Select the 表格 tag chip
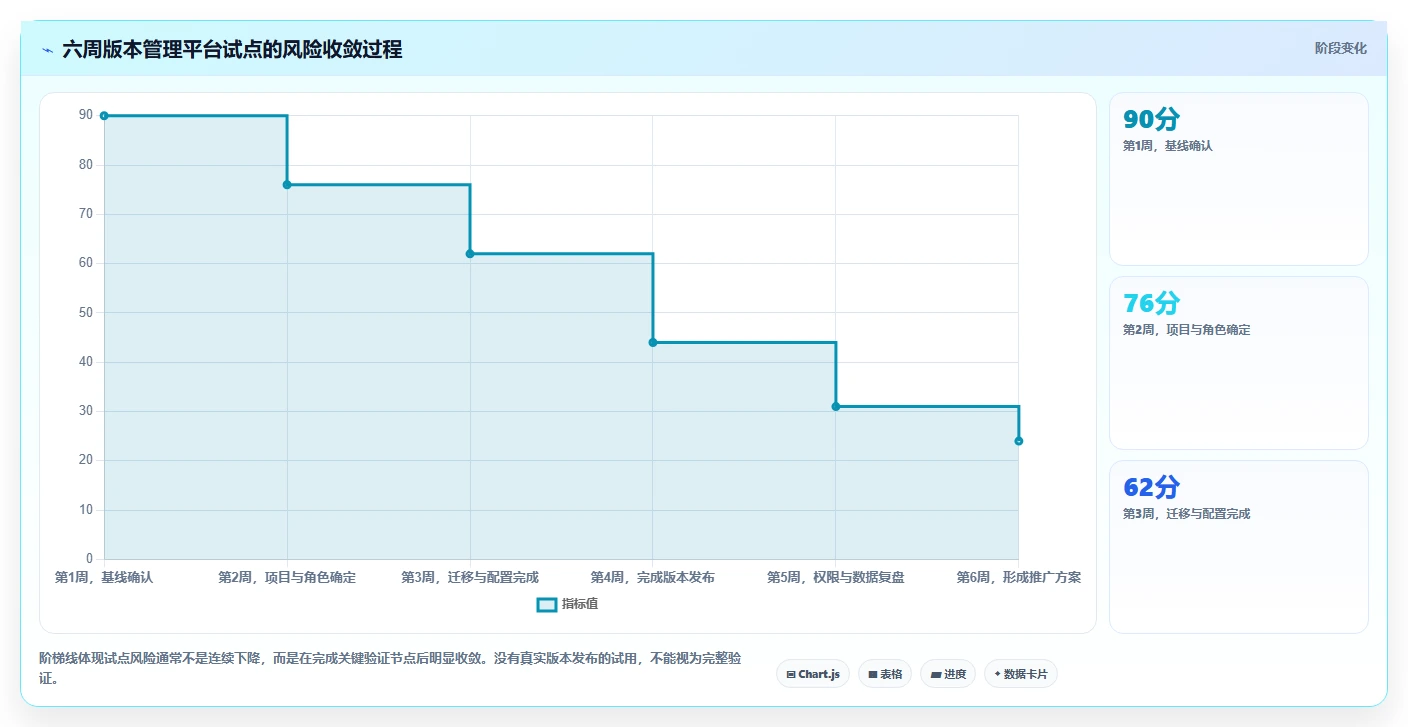This screenshot has height=727, width=1408. tap(885, 674)
